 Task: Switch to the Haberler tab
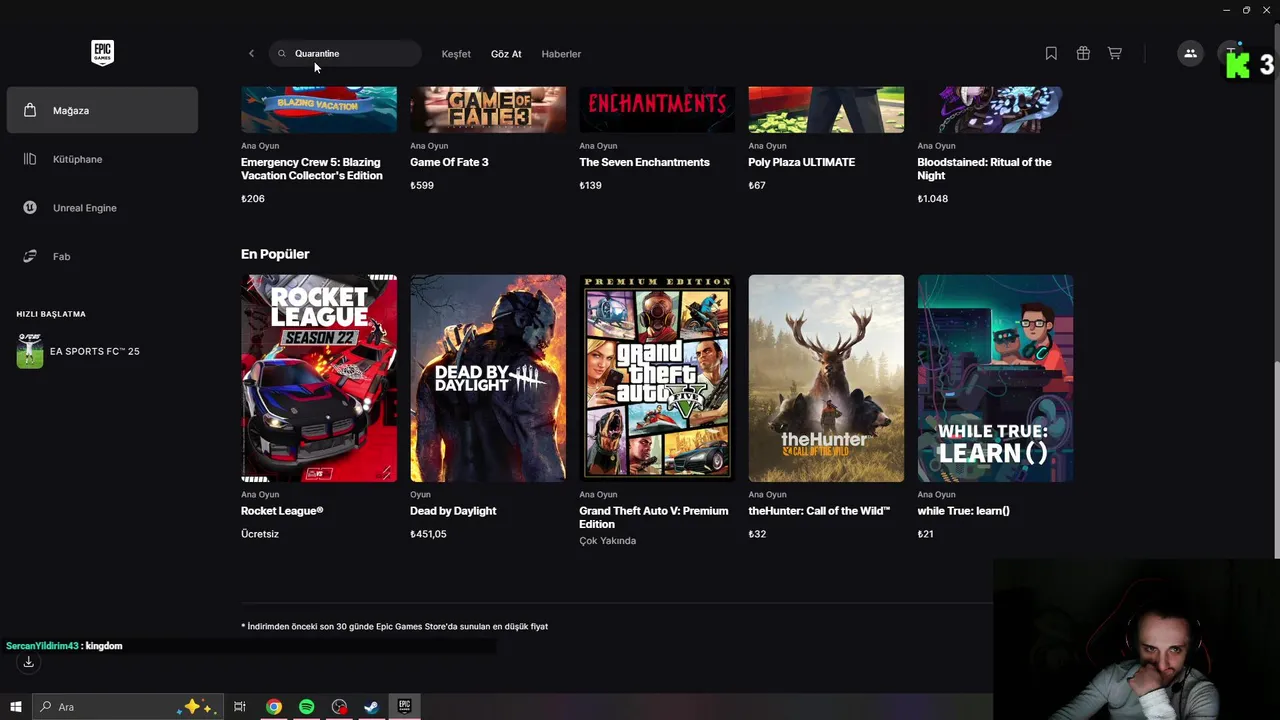[x=561, y=54]
